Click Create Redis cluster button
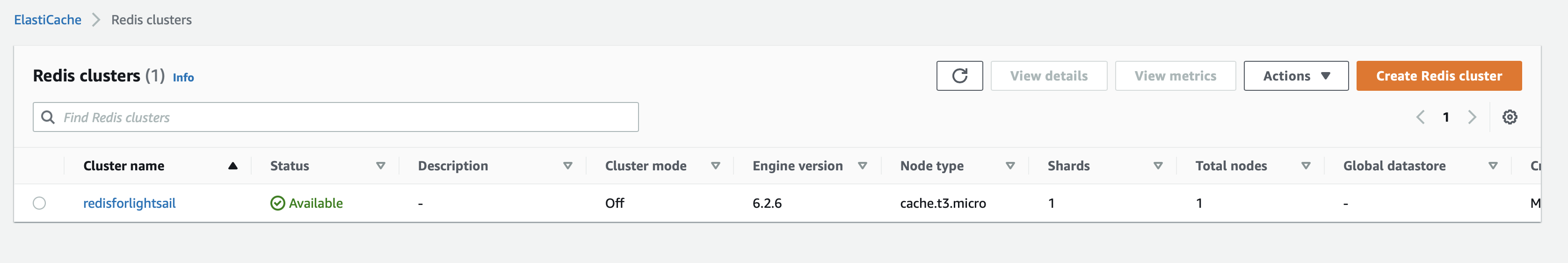Viewport: 1568px width, 263px height. [1439, 76]
